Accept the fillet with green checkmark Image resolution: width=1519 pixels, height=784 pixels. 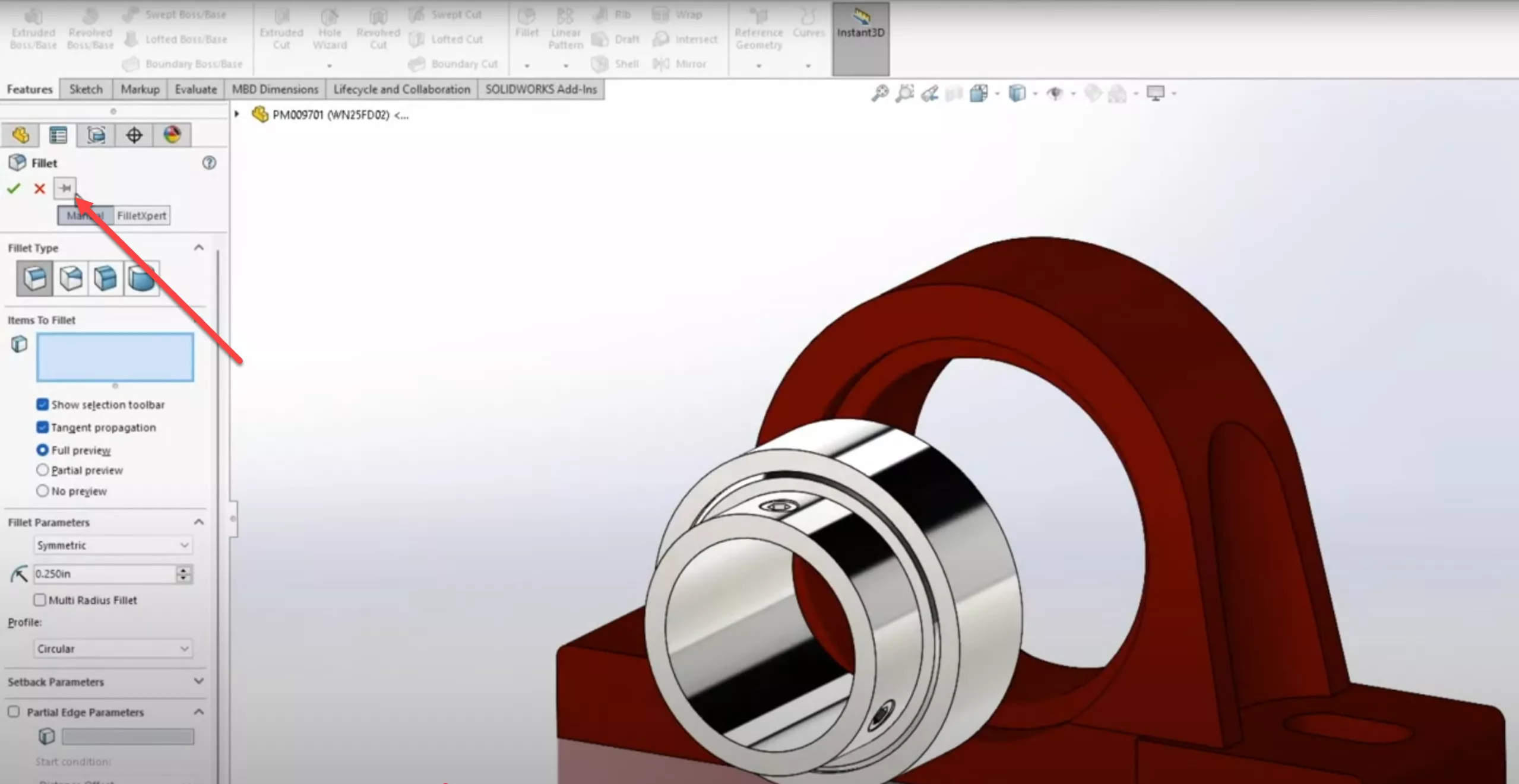pos(14,189)
